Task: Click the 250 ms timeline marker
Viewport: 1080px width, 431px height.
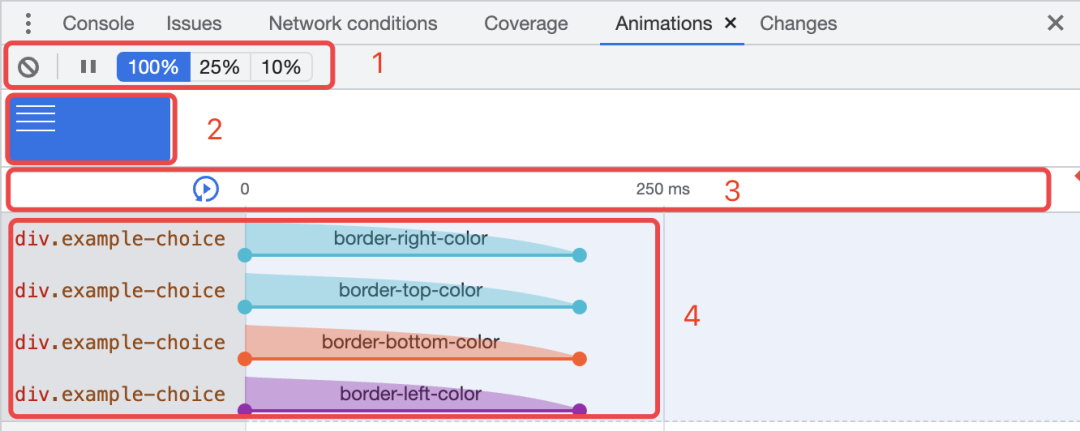Action: (663, 189)
